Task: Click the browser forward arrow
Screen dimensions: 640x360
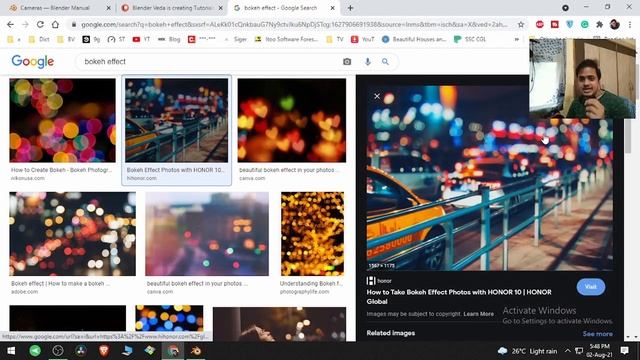Action: click(x=25, y=24)
